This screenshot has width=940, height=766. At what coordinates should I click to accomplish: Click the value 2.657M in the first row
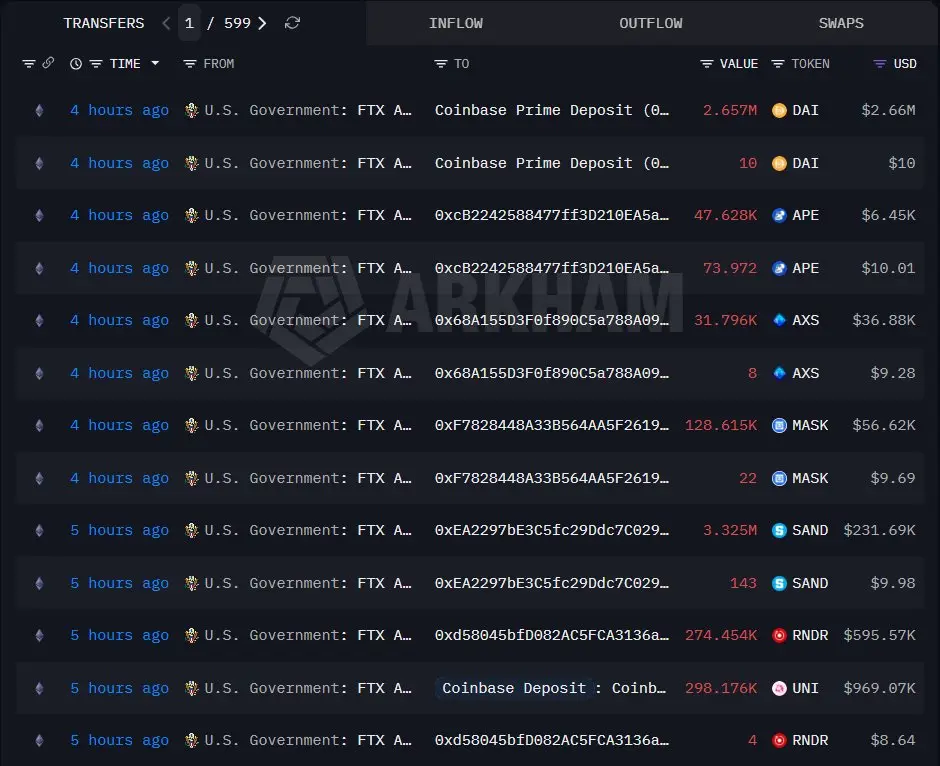730,110
